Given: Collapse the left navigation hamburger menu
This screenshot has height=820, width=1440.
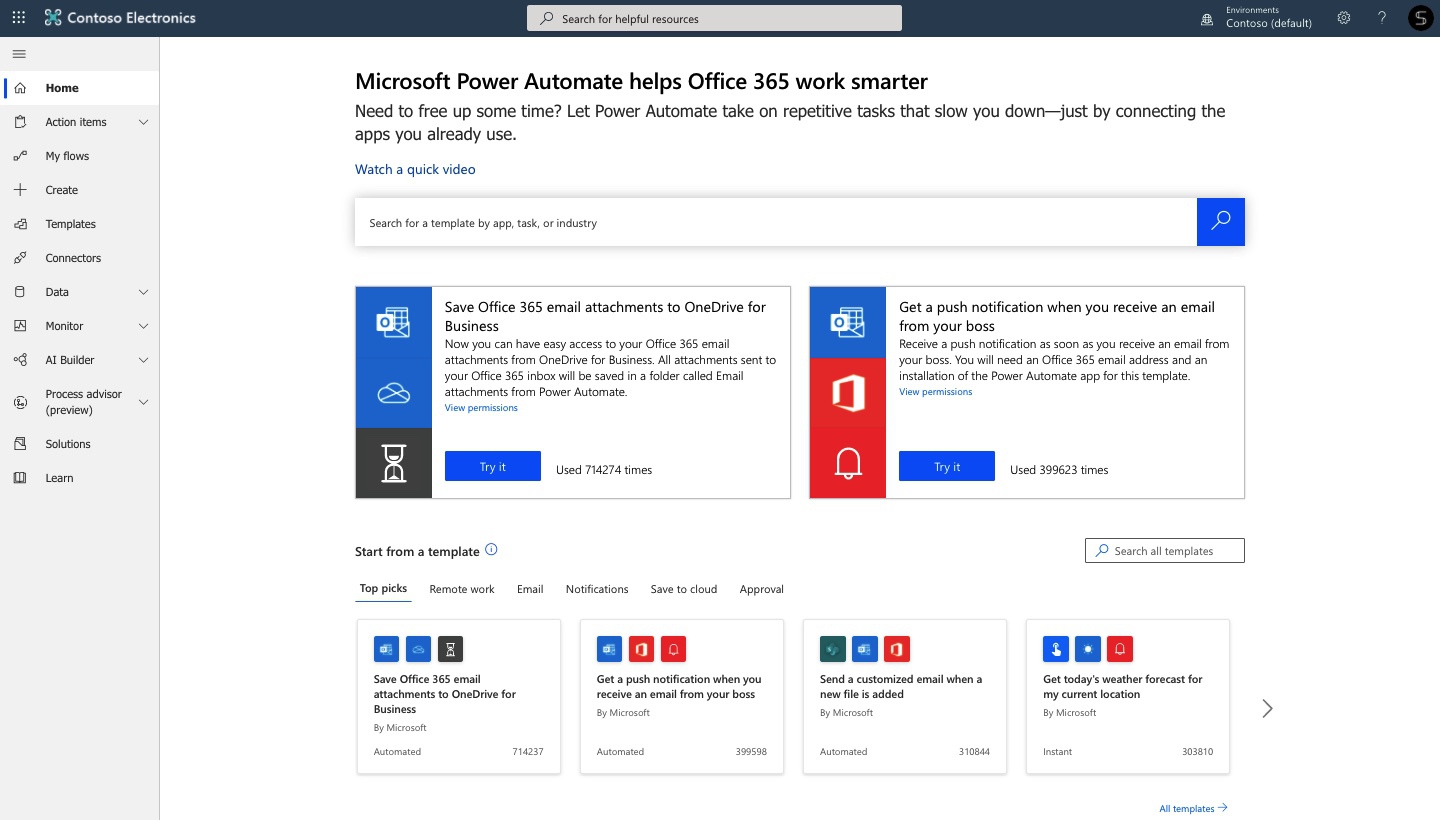Looking at the screenshot, I should 19,54.
